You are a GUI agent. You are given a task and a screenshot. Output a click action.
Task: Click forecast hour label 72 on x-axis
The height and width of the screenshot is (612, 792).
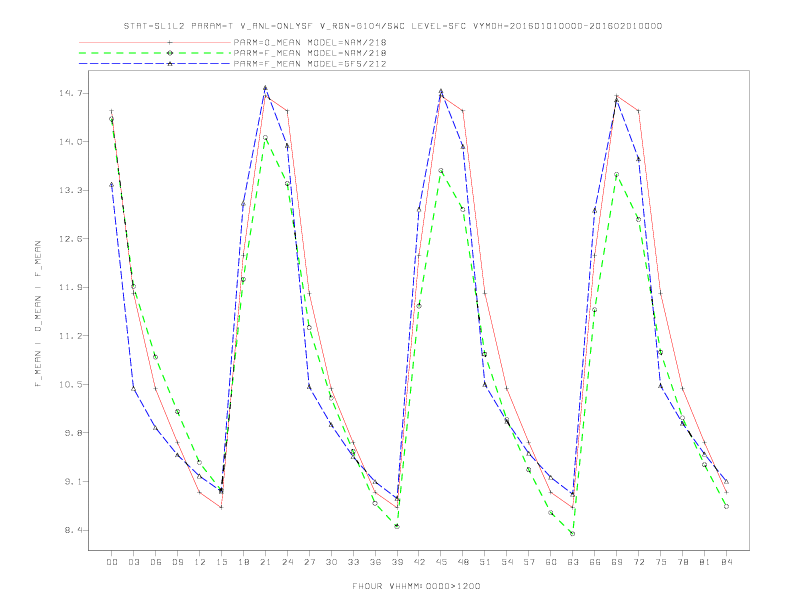638,562
